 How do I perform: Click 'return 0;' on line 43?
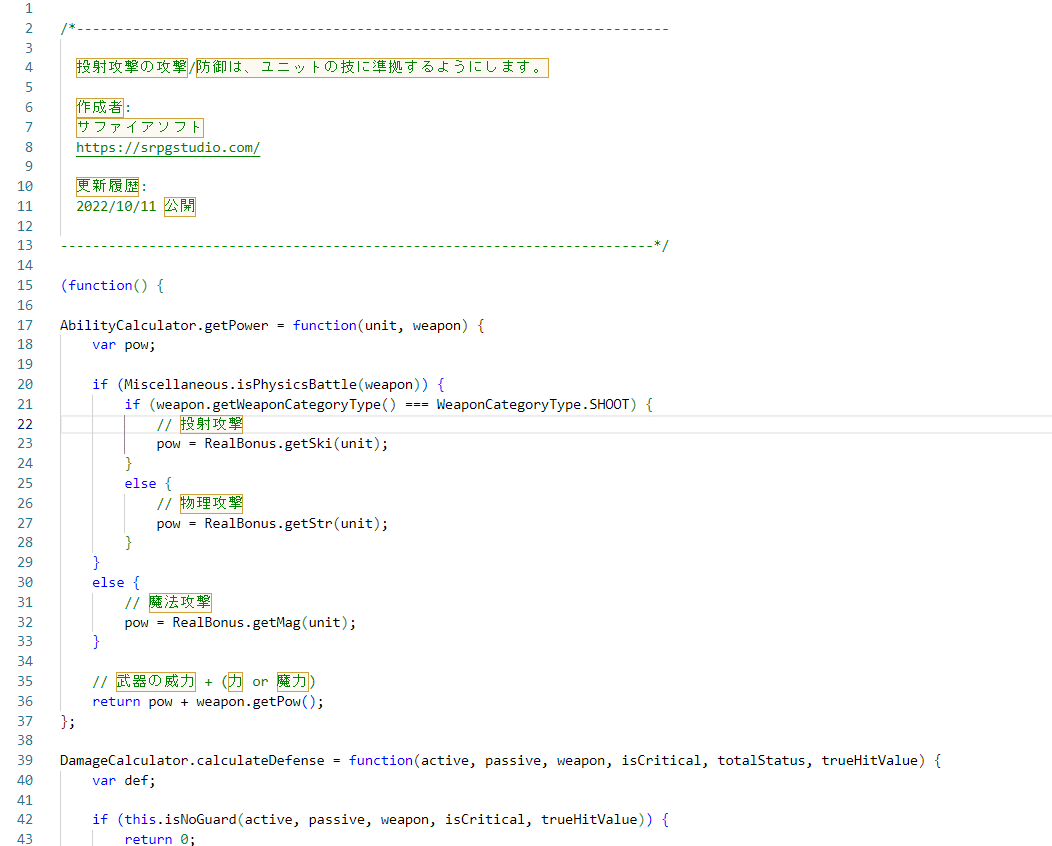tap(160, 839)
